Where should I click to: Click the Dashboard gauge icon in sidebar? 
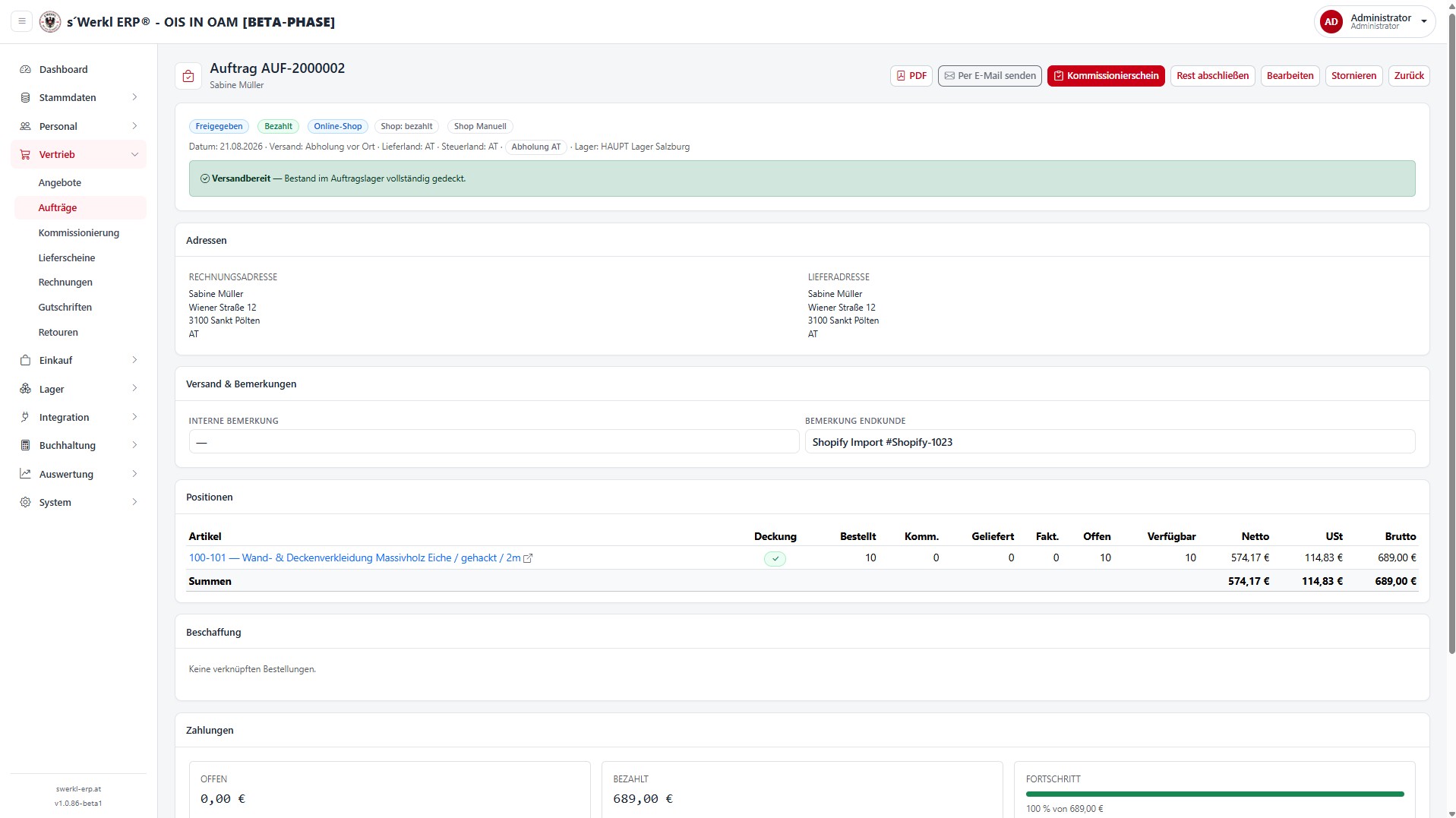[25, 69]
